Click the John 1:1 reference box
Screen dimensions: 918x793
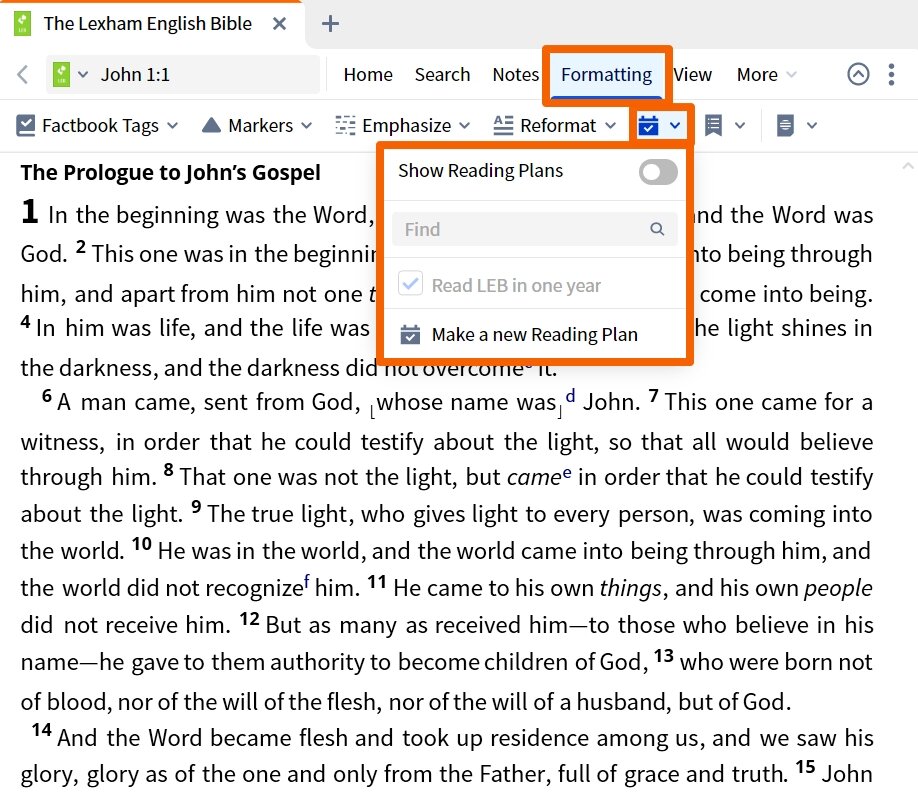183,74
